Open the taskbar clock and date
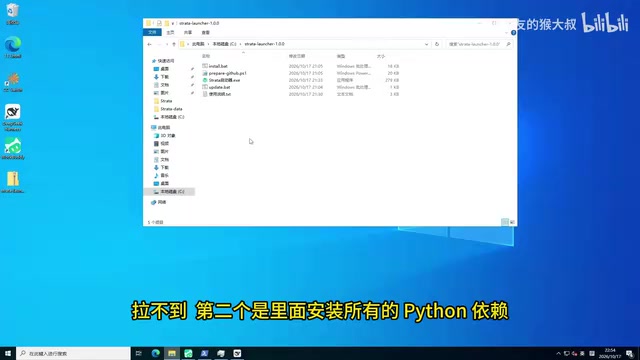640x360 pixels. (610, 353)
